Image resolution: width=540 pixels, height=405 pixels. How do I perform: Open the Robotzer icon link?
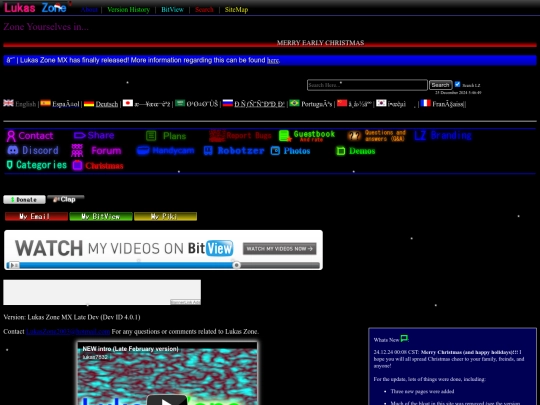click(x=234, y=150)
